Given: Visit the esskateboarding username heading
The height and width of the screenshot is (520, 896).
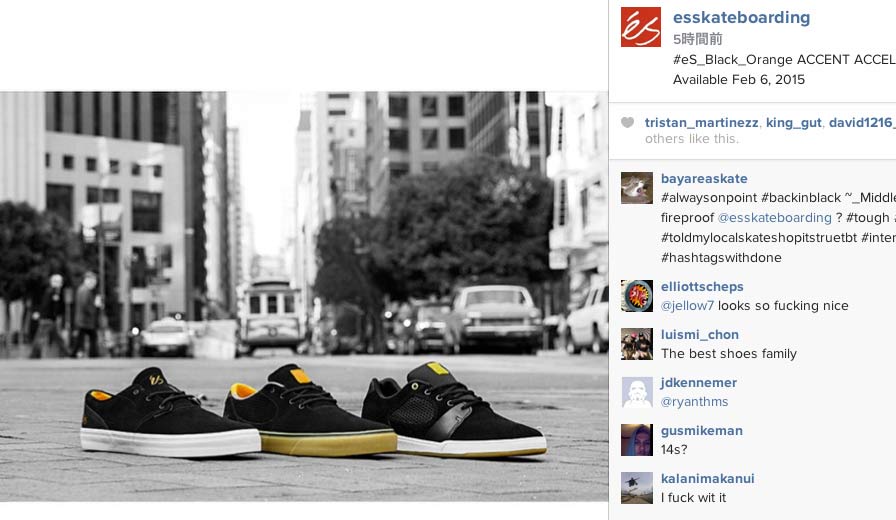Looking at the screenshot, I should 741,18.
